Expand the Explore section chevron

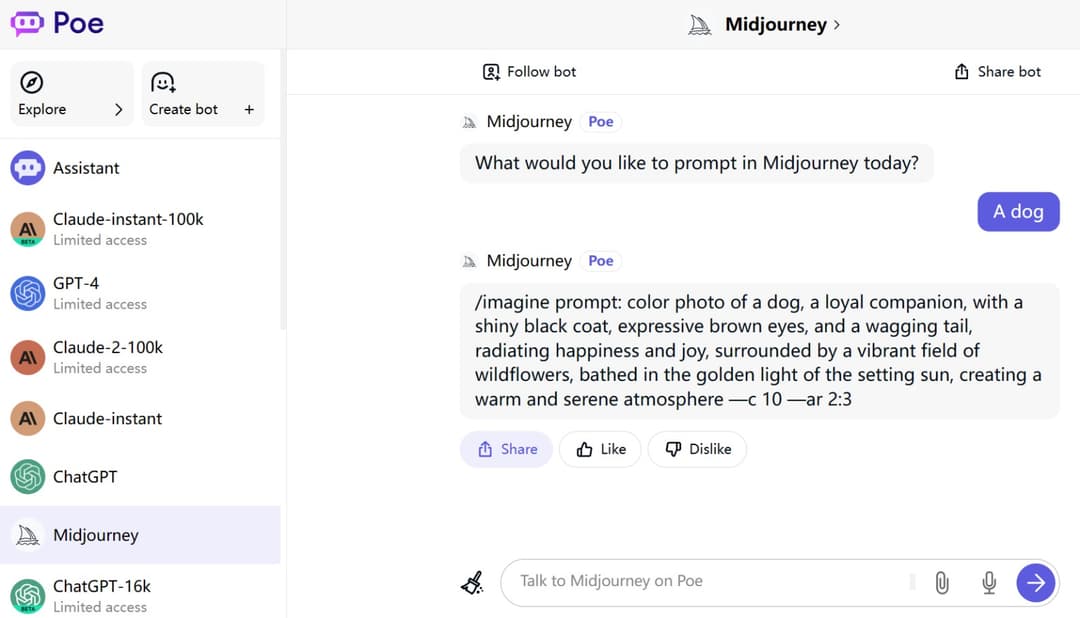click(x=118, y=110)
